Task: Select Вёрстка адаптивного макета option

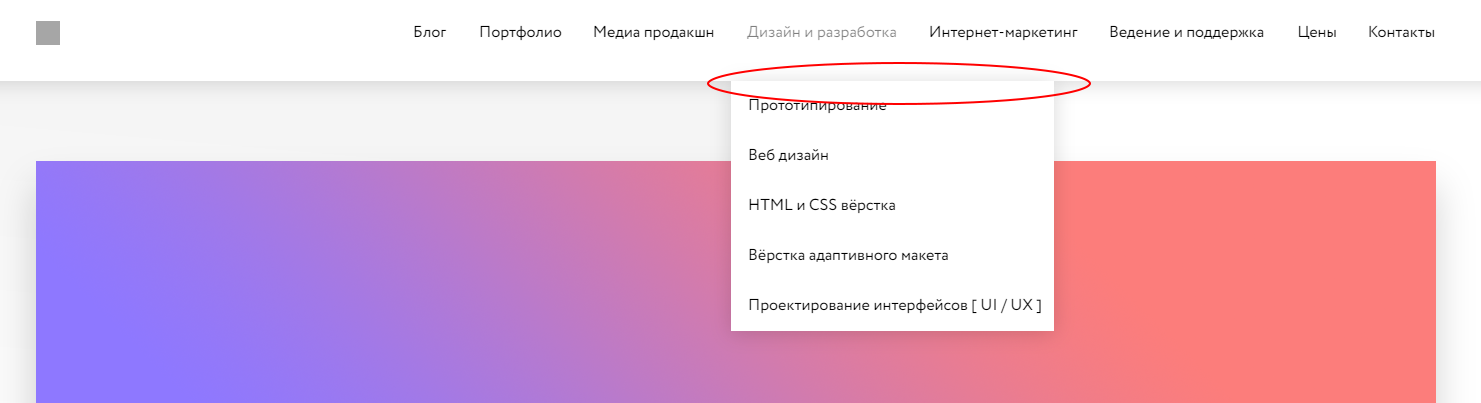Action: tap(848, 255)
